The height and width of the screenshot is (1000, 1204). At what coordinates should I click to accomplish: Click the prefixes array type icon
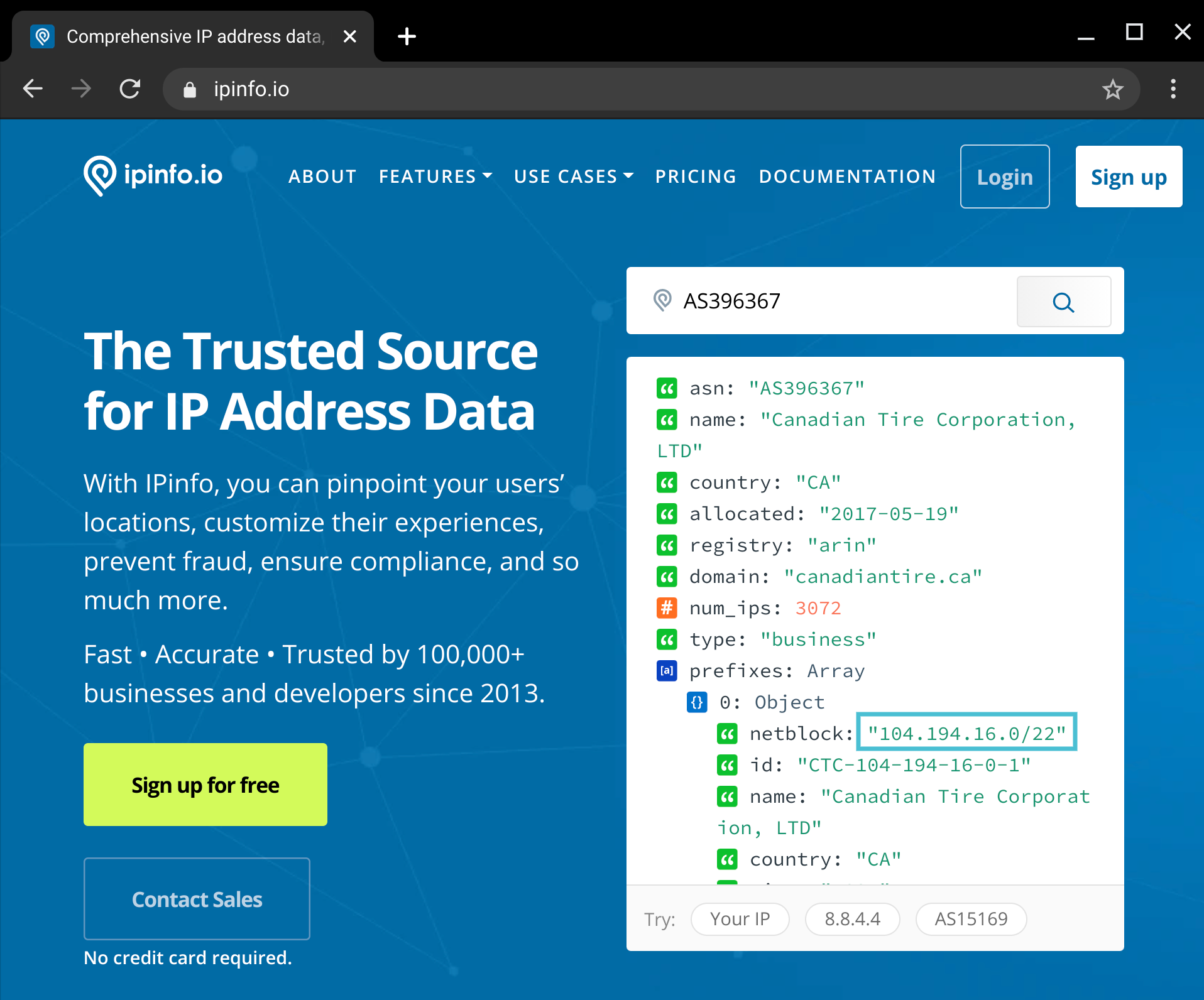coord(667,671)
